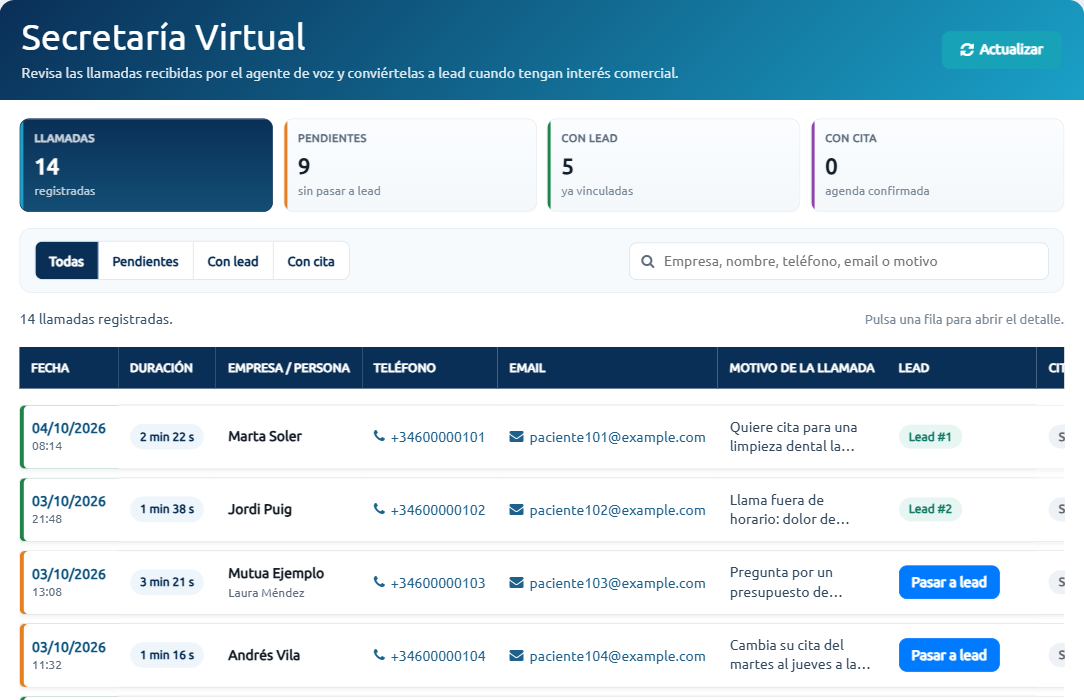Click the 2 min 22 s duration badge
Image resolution: width=1084 pixels, height=700 pixels.
pyautogui.click(x=167, y=437)
